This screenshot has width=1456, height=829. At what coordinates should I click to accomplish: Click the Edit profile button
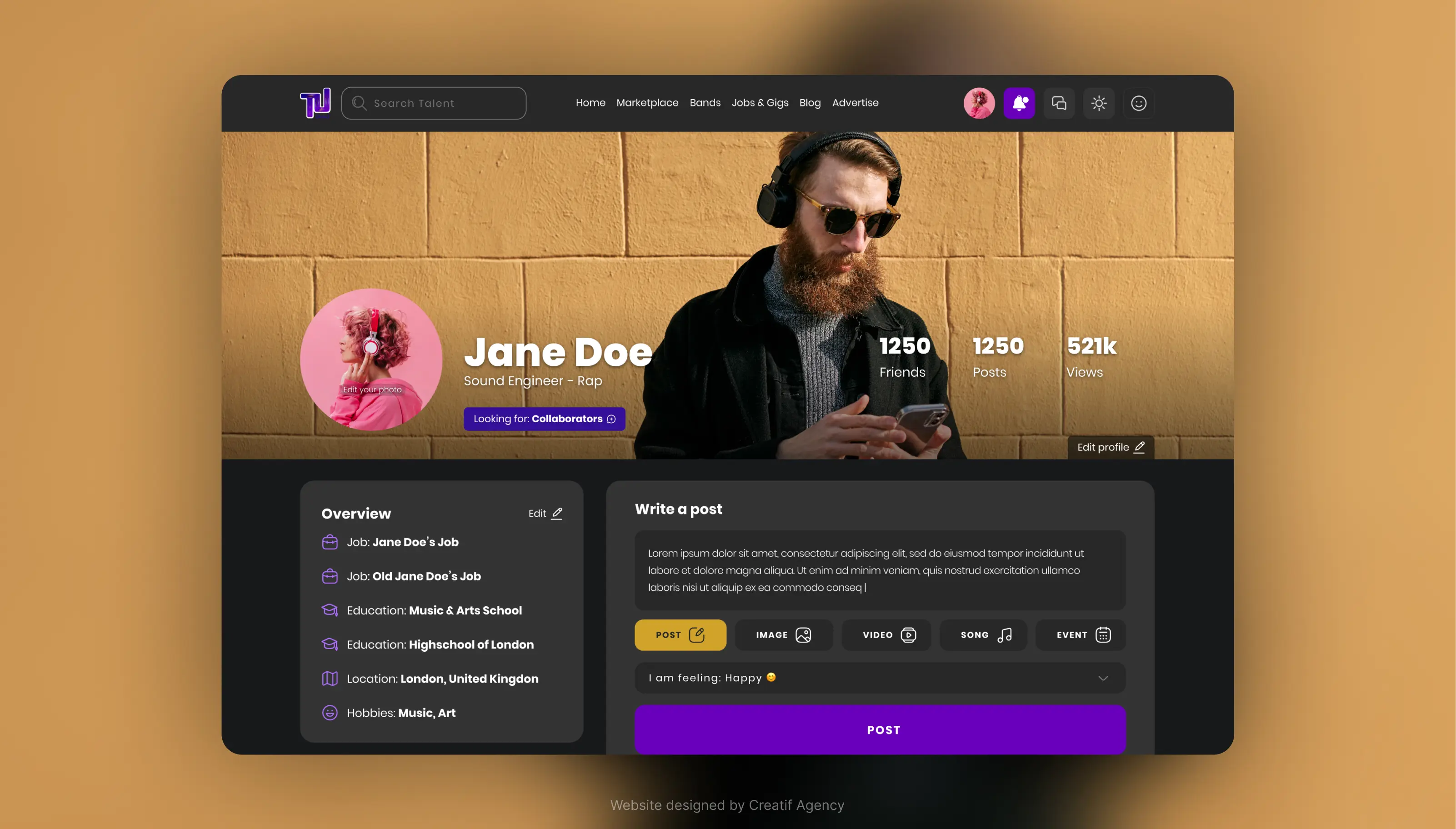click(1110, 447)
